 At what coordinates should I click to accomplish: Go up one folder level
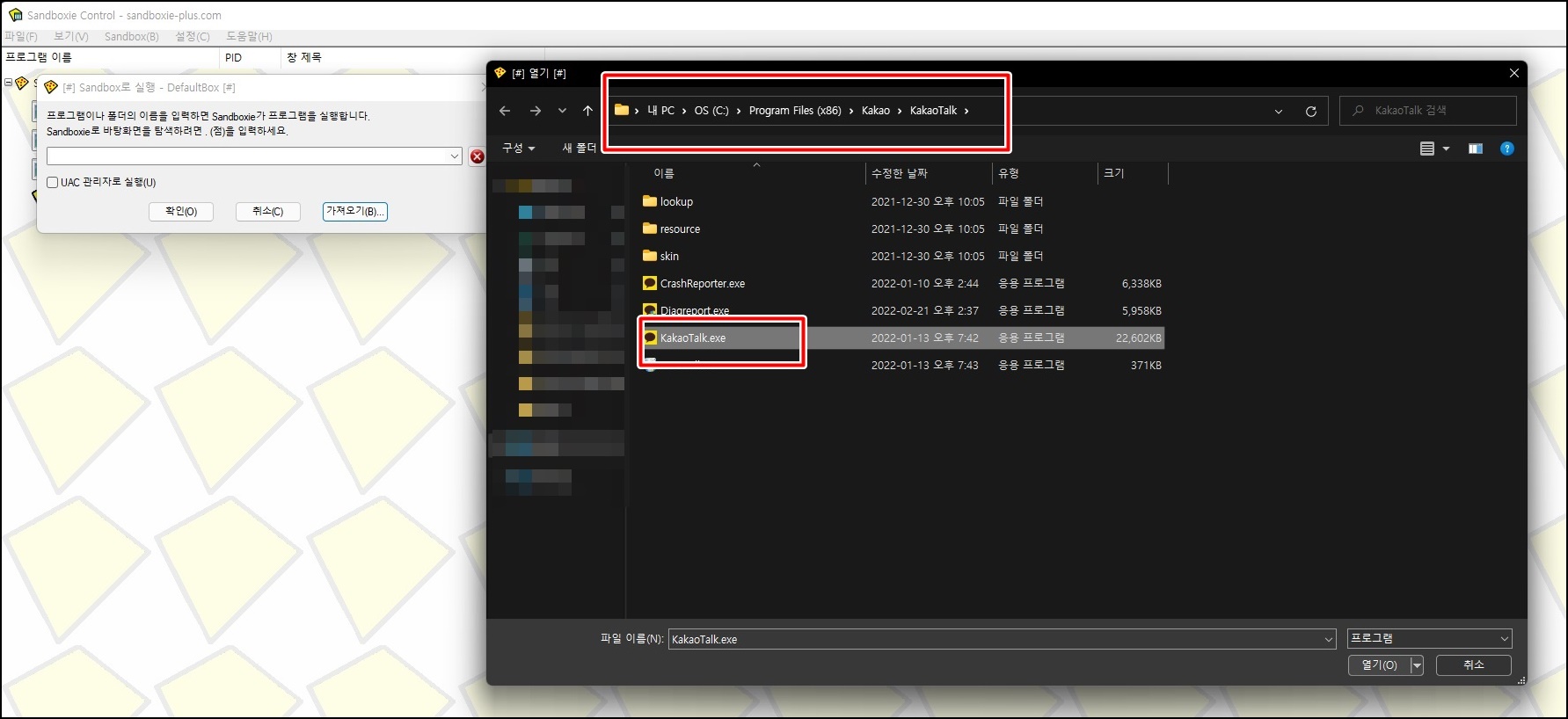[x=587, y=111]
